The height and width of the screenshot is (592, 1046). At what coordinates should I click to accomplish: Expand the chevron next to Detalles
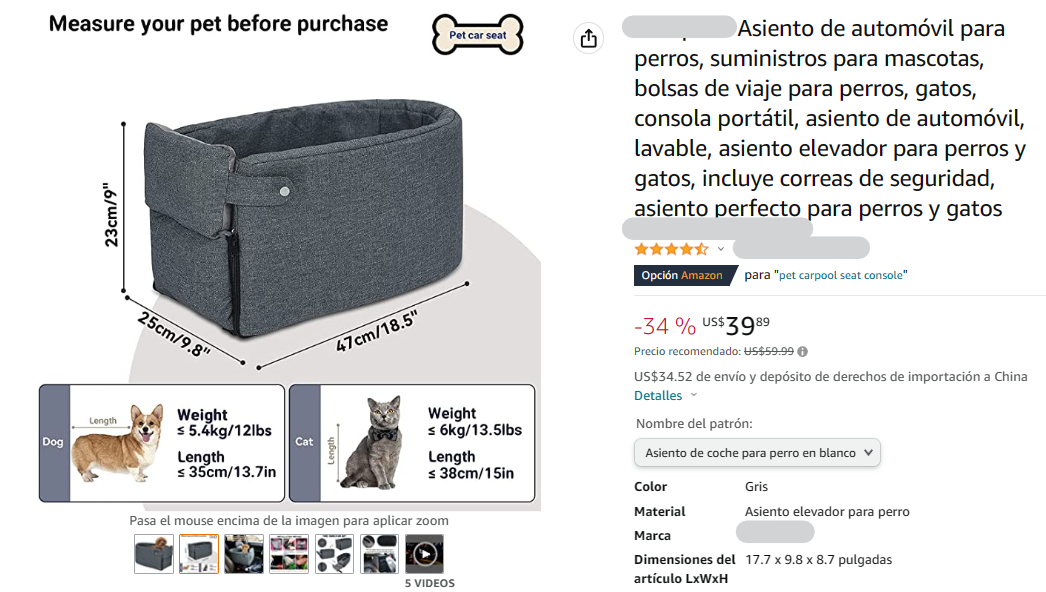point(694,394)
